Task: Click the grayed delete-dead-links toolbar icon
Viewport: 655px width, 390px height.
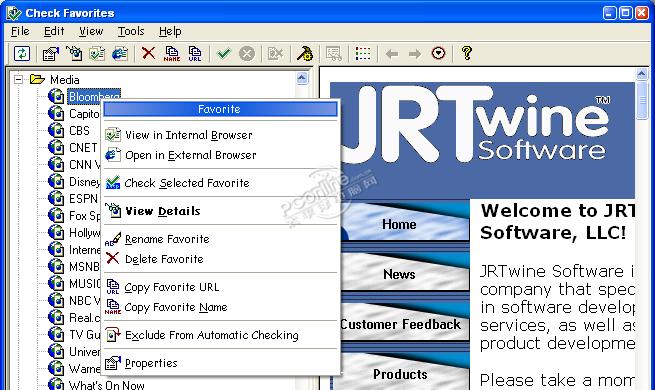Action: [275, 53]
